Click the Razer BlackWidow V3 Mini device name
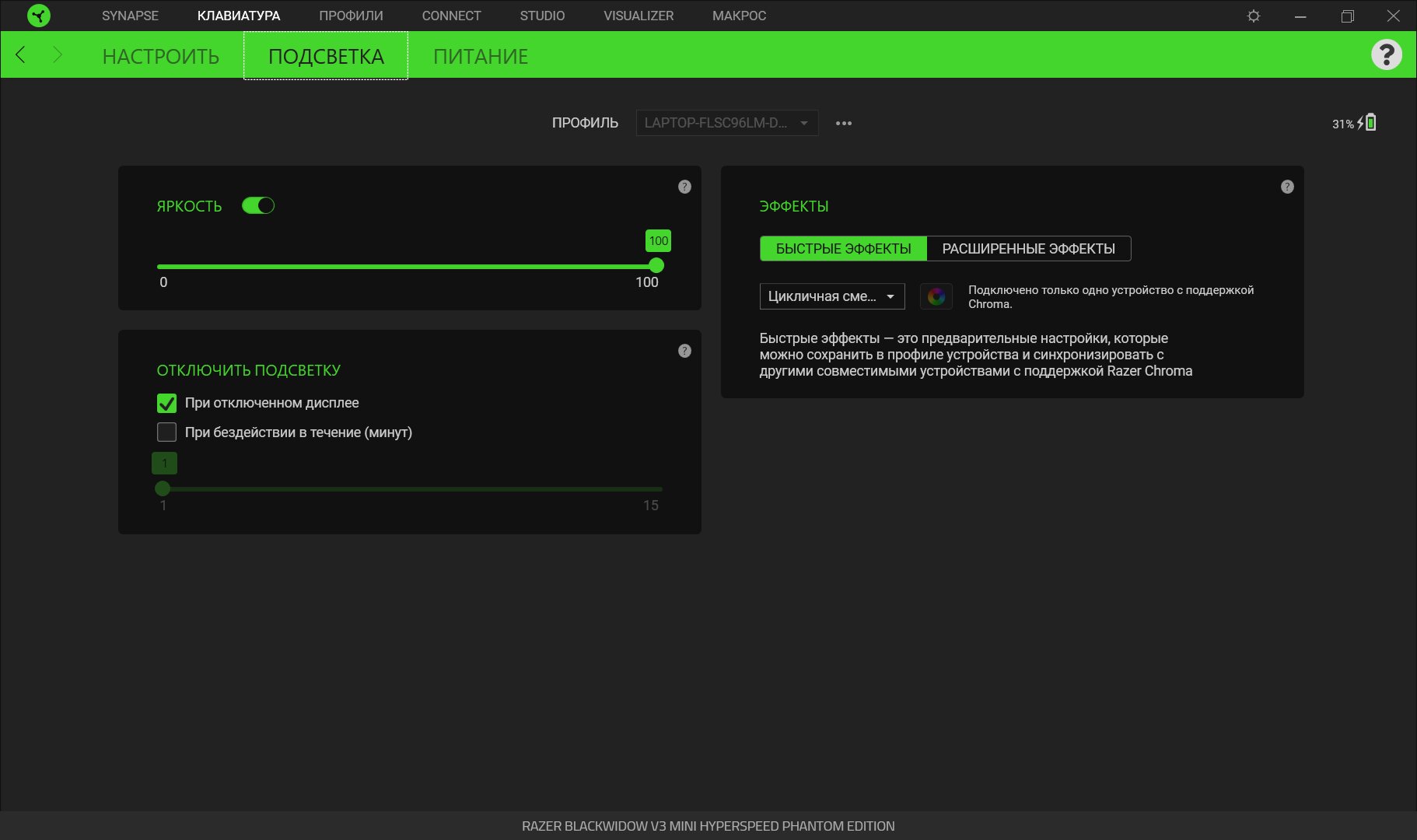1417x840 pixels. 708,826
